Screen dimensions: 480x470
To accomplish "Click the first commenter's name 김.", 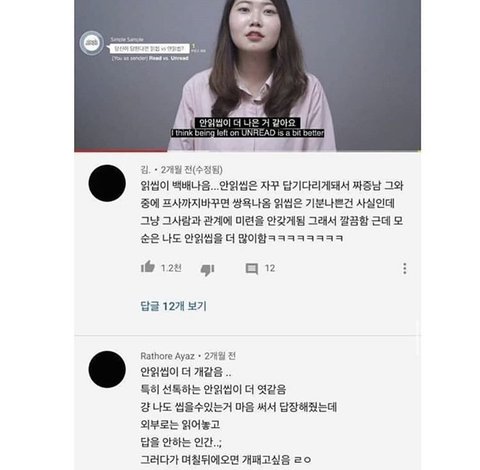I will [x=145, y=170].
